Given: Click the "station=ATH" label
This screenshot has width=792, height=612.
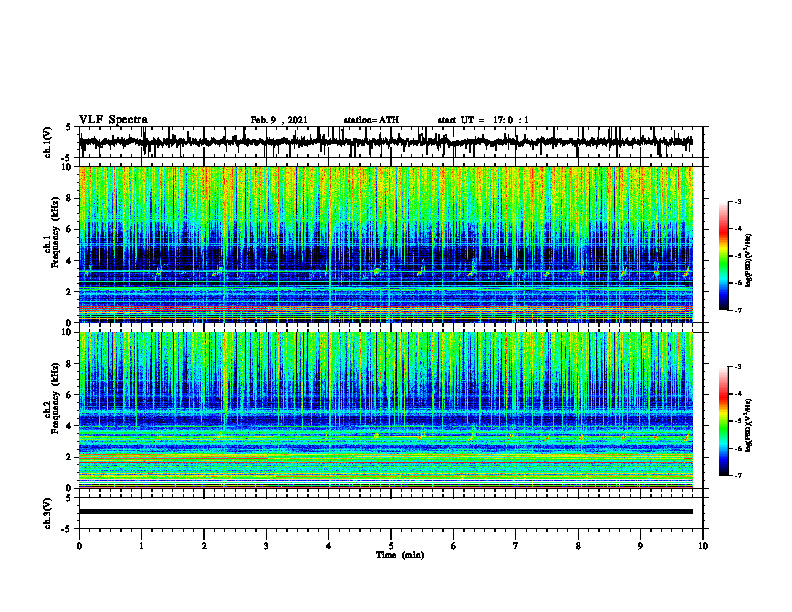Looking at the screenshot, I should pos(371,120).
